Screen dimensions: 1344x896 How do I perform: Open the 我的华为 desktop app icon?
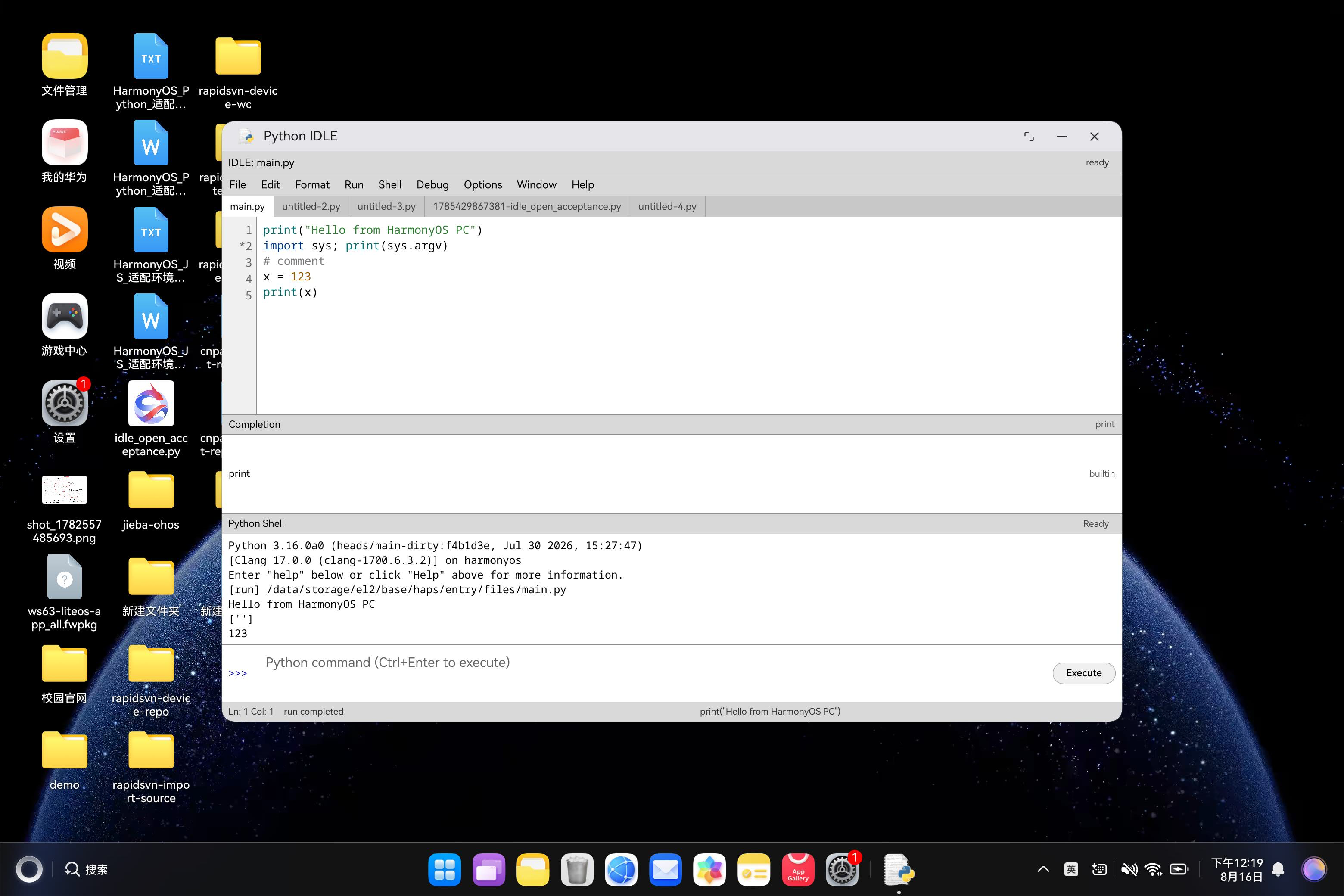[65, 142]
